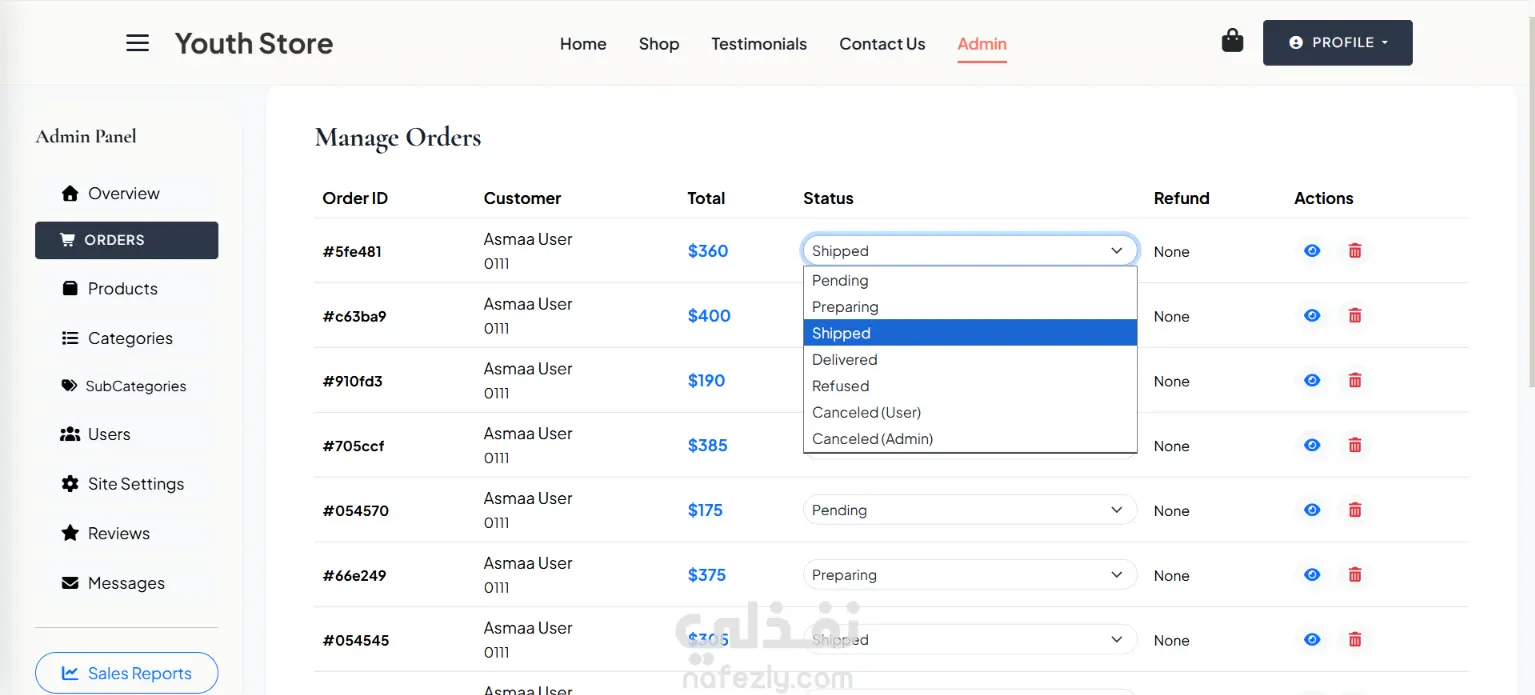Viewport: 1535px width, 695px height.
Task: Open SubCategories in the admin panel
Action: [x=126, y=386]
